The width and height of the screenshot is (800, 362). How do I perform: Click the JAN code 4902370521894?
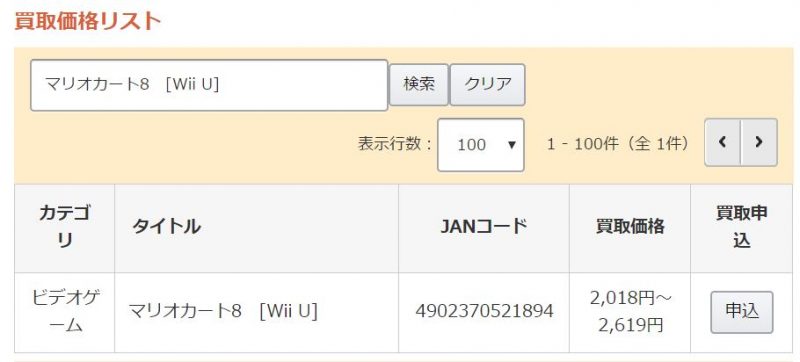coord(484,311)
